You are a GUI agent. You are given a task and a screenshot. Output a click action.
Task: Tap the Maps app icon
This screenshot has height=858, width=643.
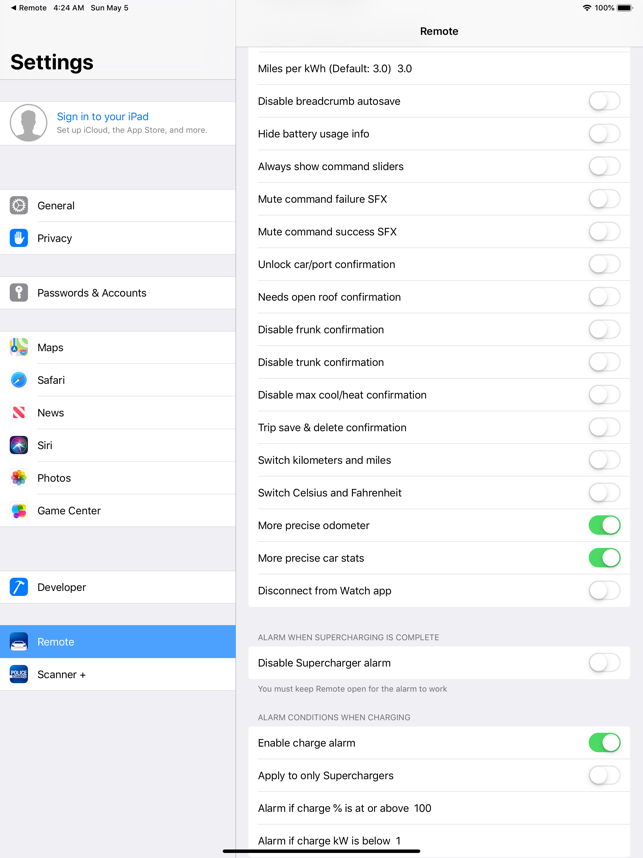click(x=19, y=347)
